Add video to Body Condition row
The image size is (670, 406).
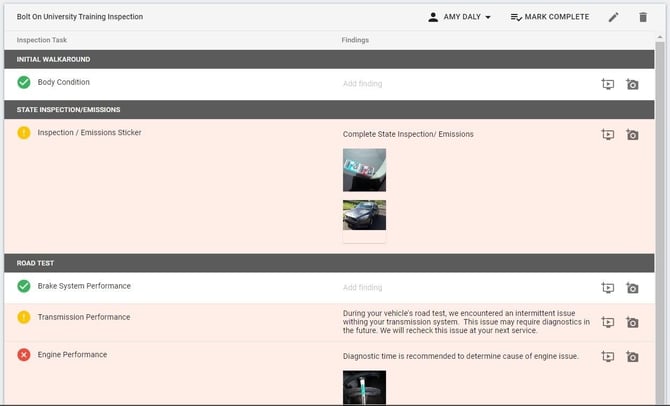tap(608, 84)
